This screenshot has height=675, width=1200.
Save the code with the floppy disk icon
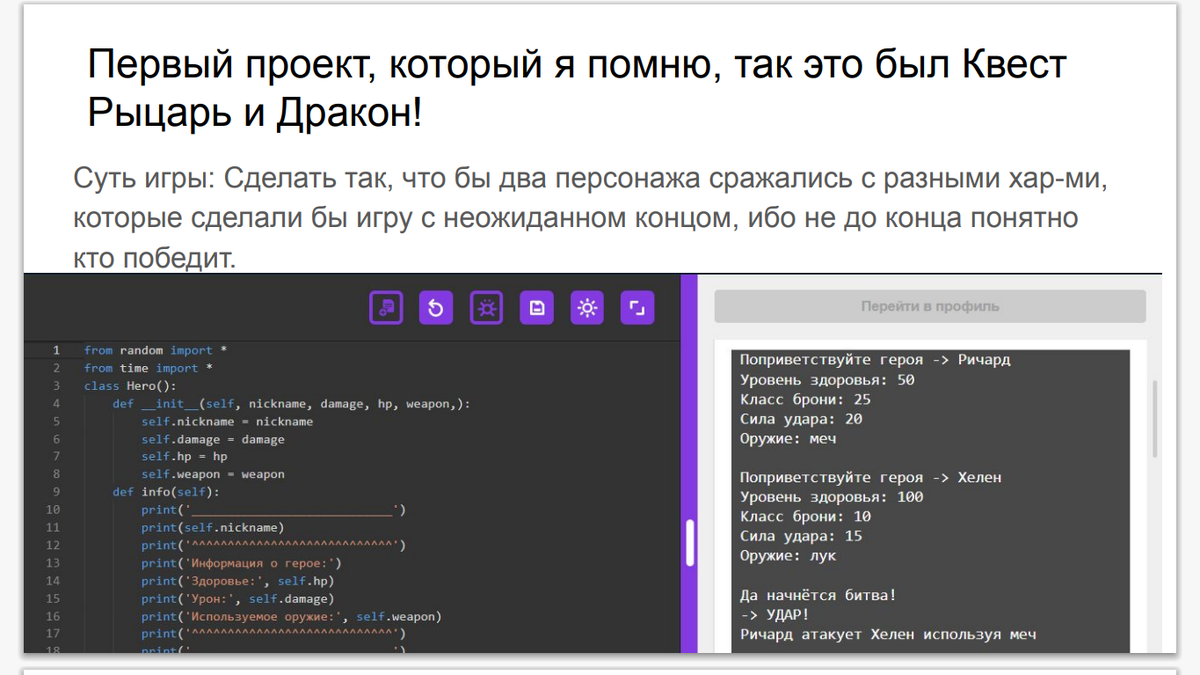pyautogui.click(x=537, y=308)
